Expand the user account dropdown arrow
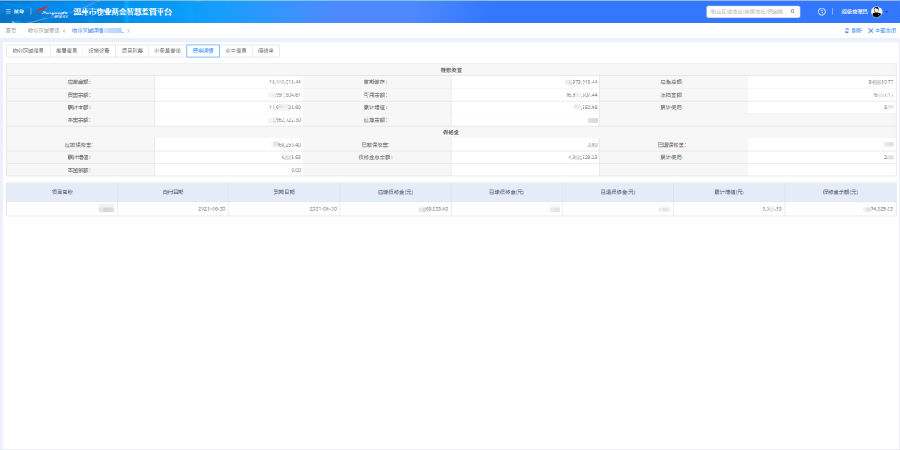 tap(887, 12)
